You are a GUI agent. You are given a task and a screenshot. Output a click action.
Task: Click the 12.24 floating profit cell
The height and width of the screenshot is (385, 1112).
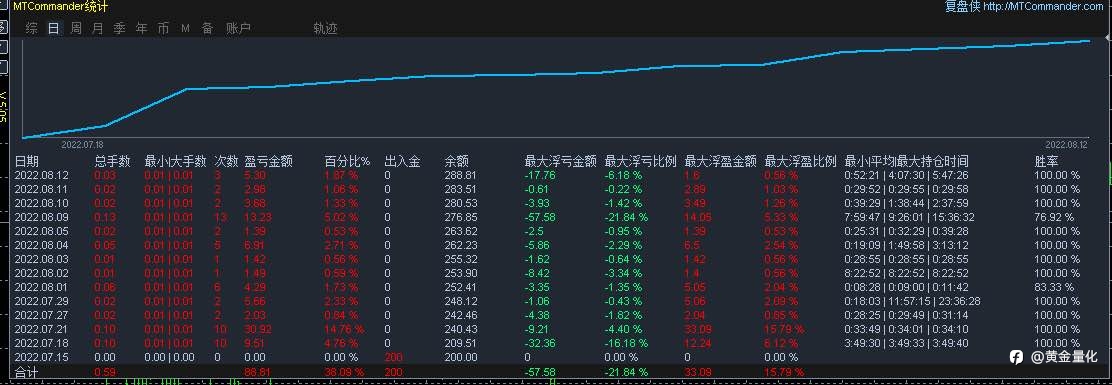tap(698, 342)
